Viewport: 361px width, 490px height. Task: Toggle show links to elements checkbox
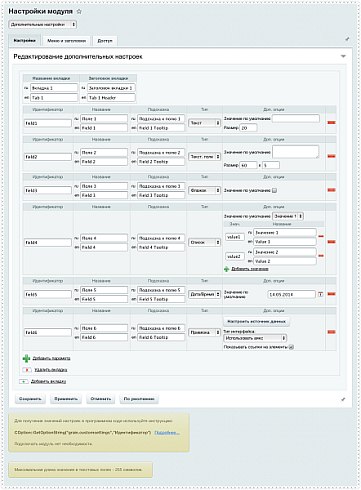click(291, 347)
